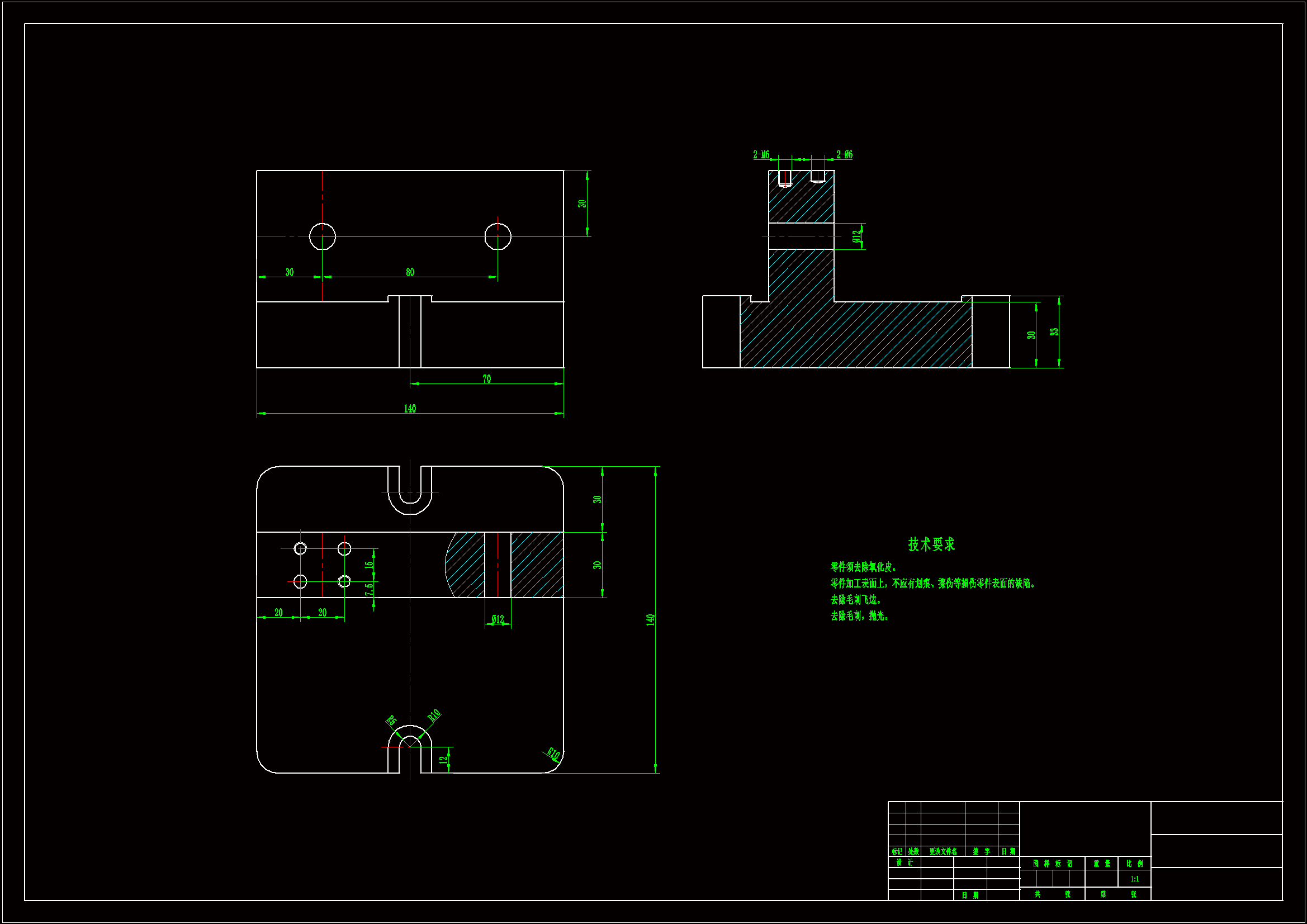Image resolution: width=1307 pixels, height=924 pixels.
Task: Click the right circular hole in top view
Action: 498,236
